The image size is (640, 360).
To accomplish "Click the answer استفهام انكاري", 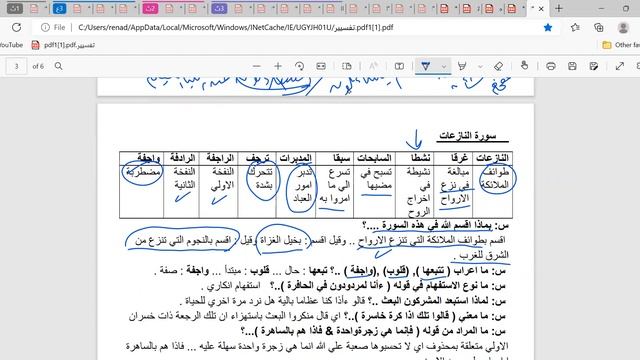I will [234, 286].
